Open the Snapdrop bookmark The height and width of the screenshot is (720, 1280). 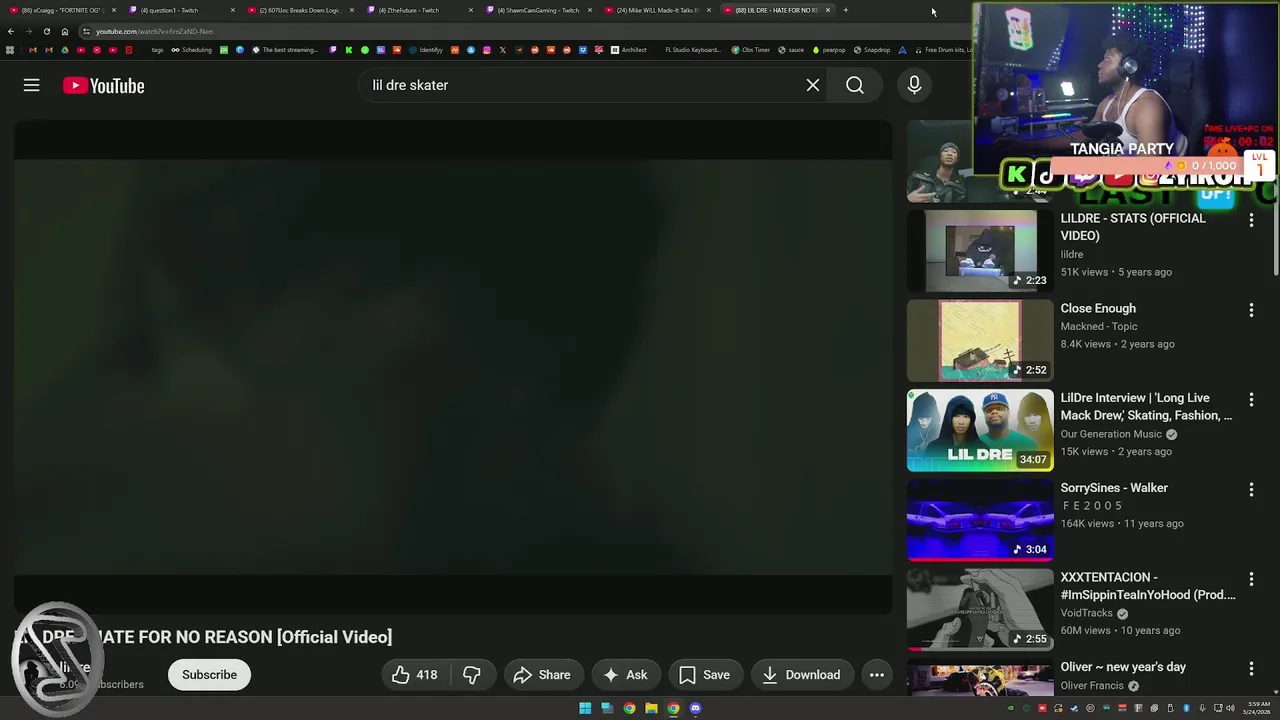pyautogui.click(x=872, y=50)
